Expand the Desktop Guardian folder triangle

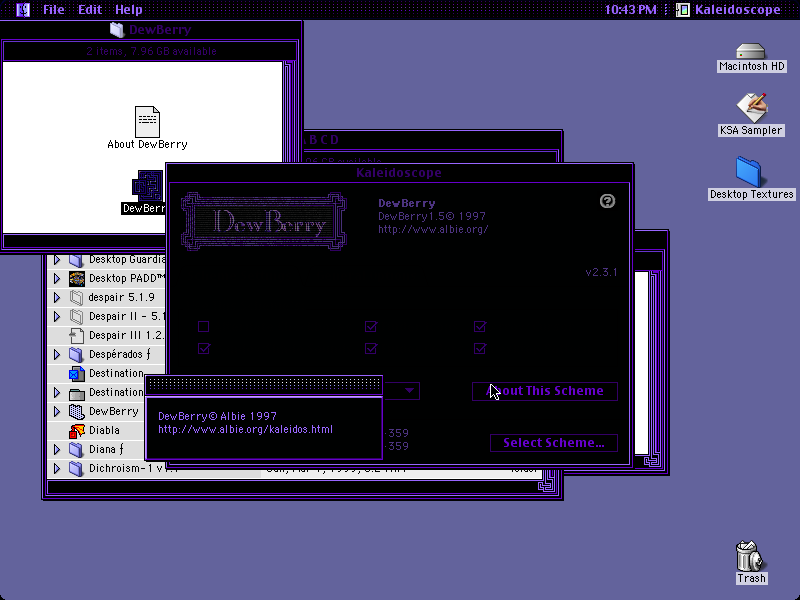[x=57, y=260]
